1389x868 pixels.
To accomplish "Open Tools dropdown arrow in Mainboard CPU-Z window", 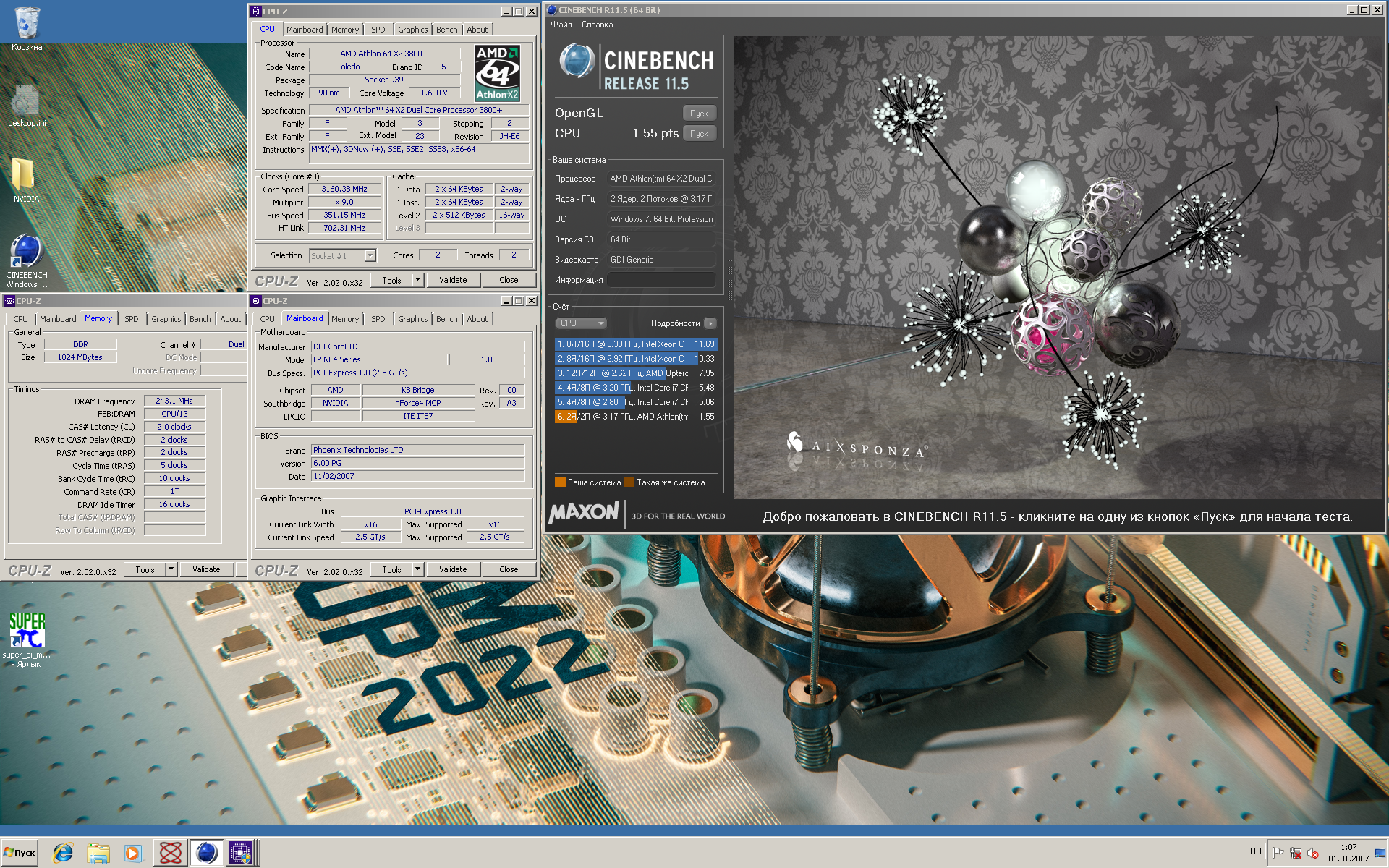I will coord(417,569).
